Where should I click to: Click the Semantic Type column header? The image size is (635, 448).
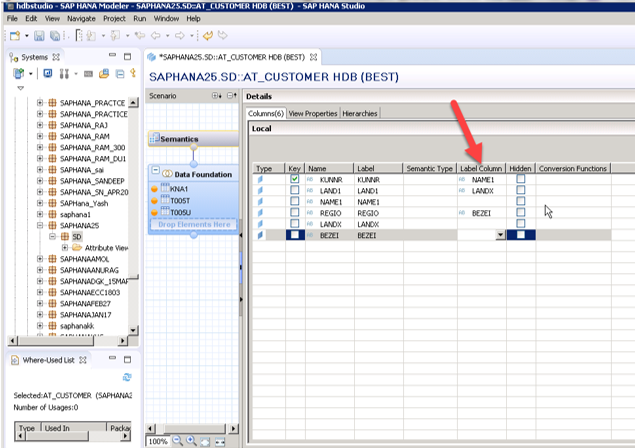coord(430,169)
